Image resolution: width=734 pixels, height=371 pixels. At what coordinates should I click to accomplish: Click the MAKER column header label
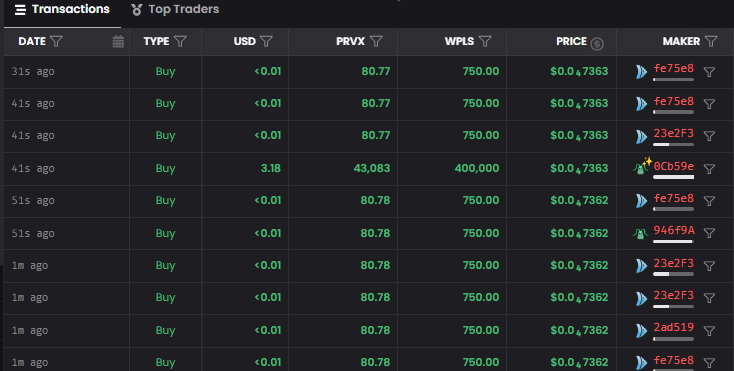(x=682, y=41)
